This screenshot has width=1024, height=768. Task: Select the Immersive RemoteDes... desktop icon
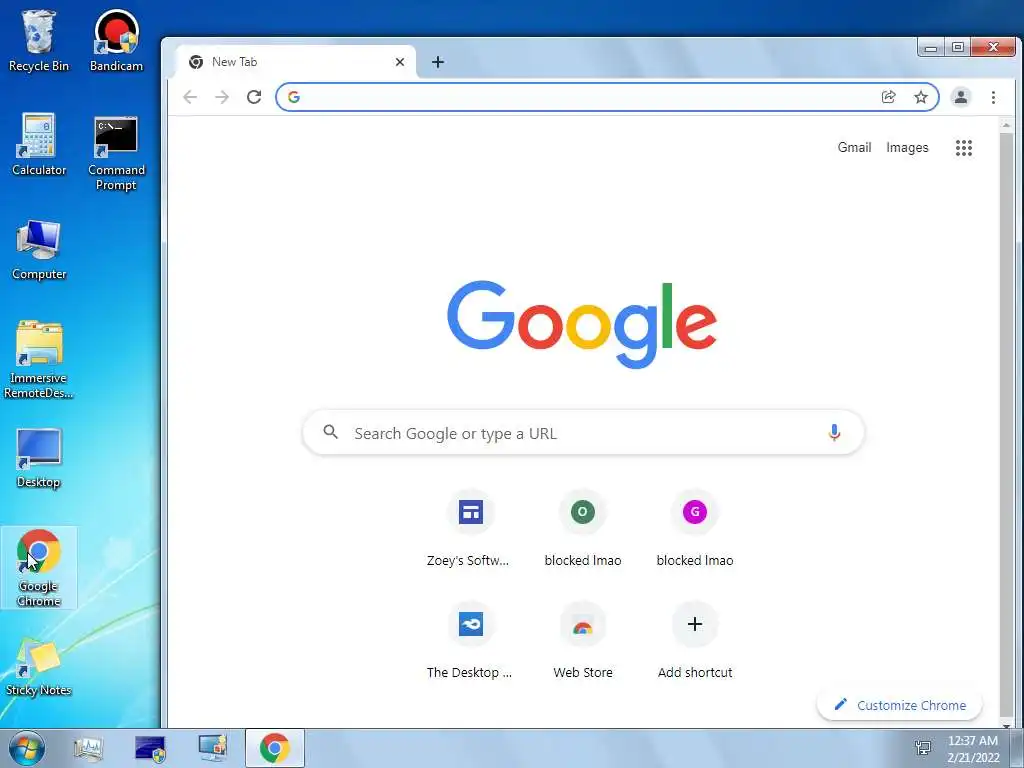click(39, 360)
